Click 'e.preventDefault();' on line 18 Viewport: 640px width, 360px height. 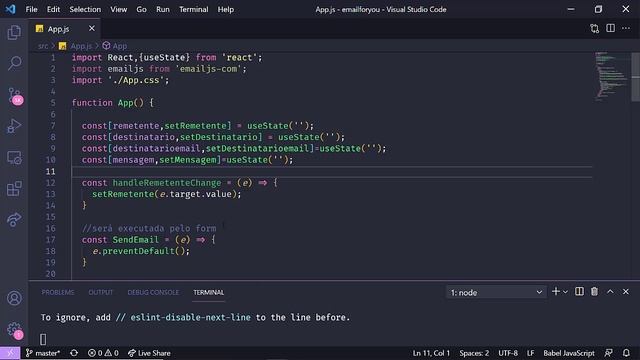tap(141, 251)
